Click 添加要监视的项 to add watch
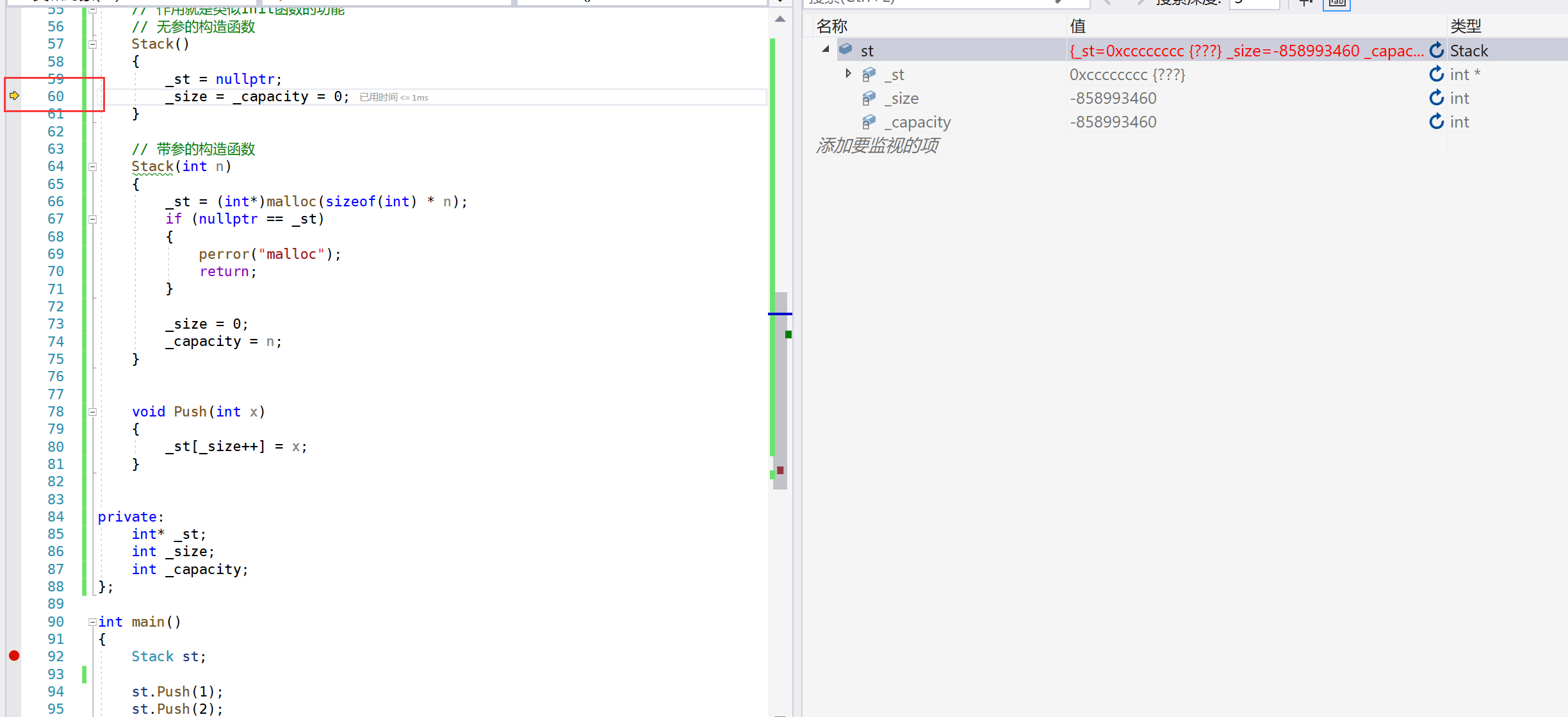This screenshot has width=1568, height=717. pos(877,145)
